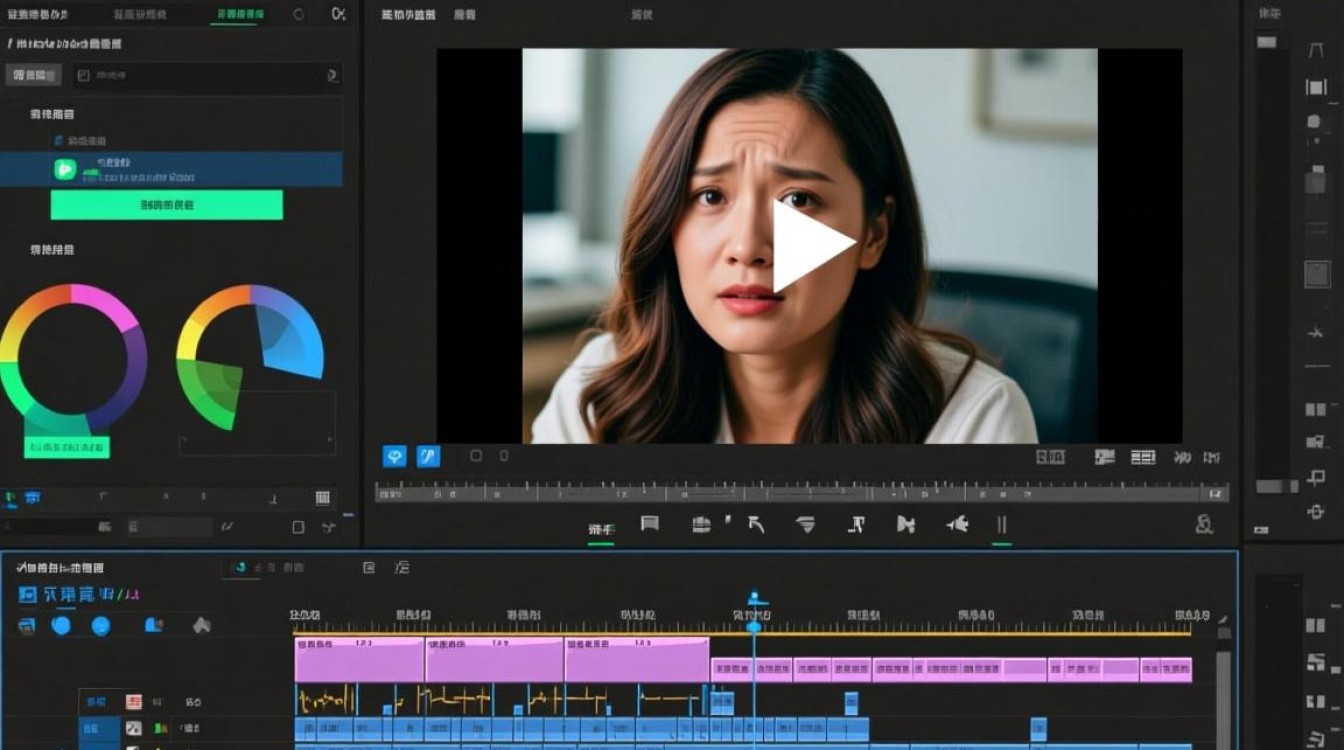
Task: Click the gray mountain-shaped icon above track headers
Action: [x=201, y=625]
